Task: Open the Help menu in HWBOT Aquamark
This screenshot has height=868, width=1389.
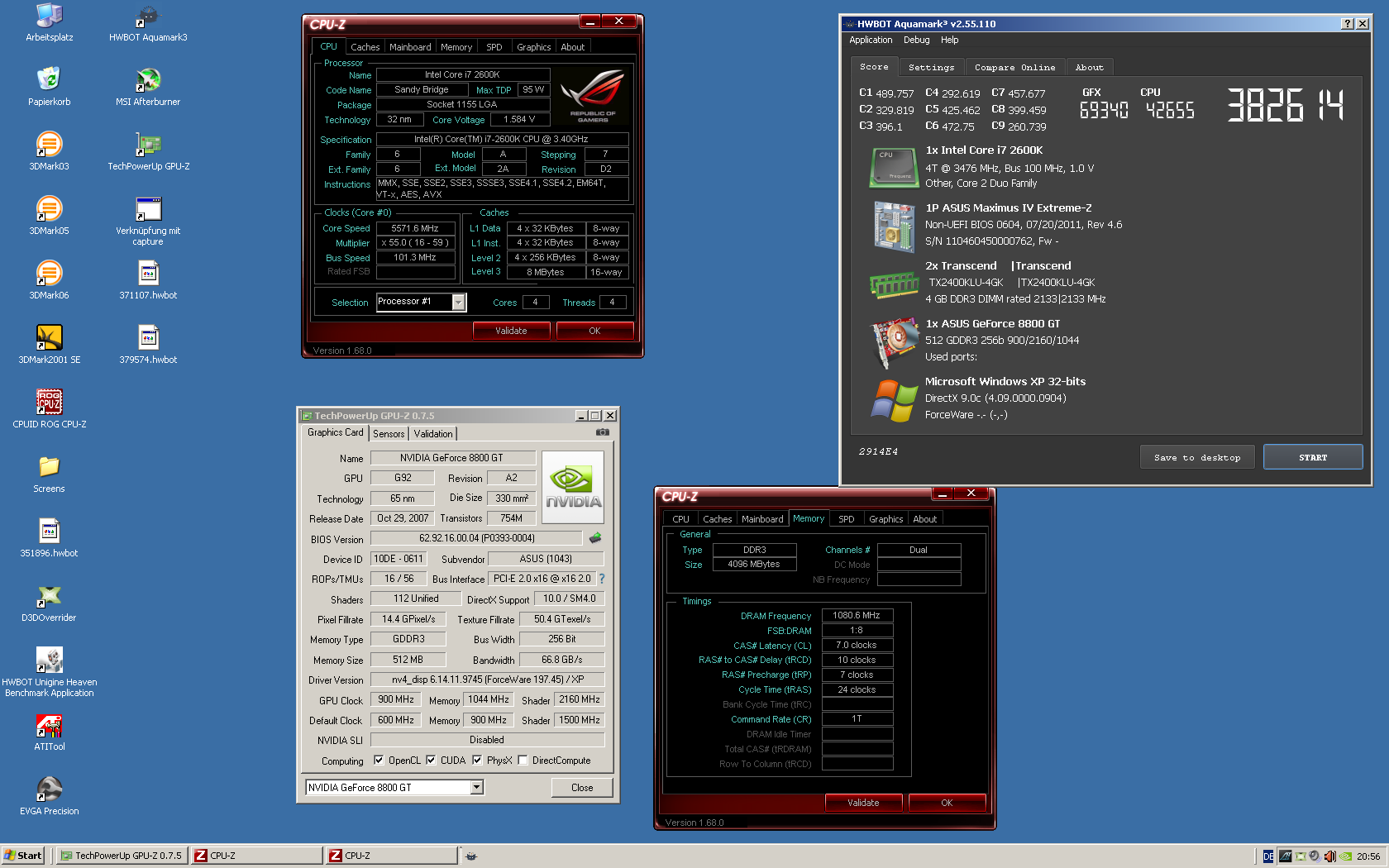Action: (950, 40)
